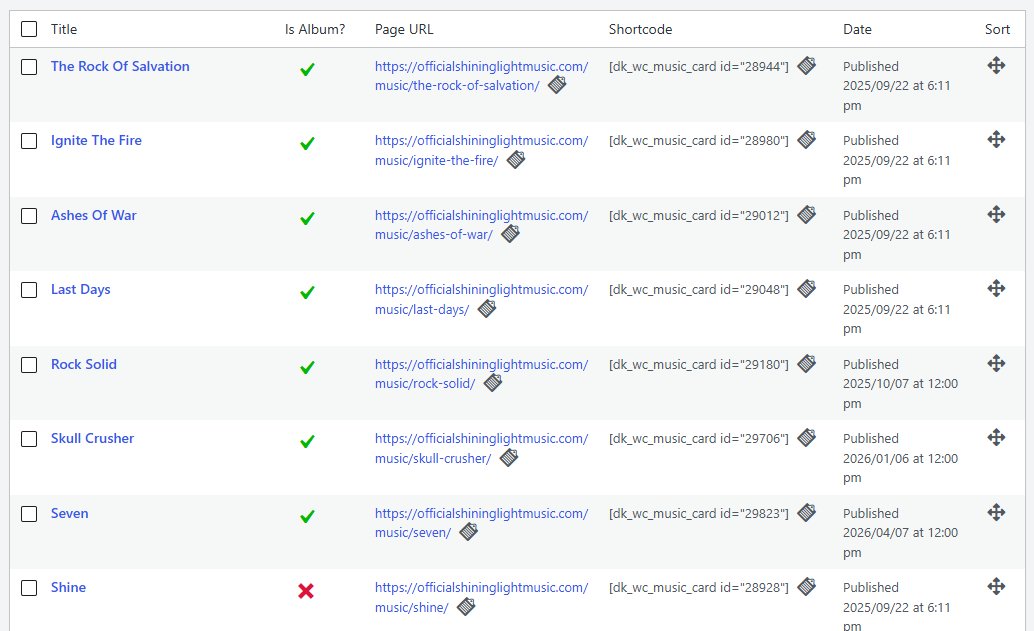Click the Title column header
The height and width of the screenshot is (631, 1034).
(64, 30)
